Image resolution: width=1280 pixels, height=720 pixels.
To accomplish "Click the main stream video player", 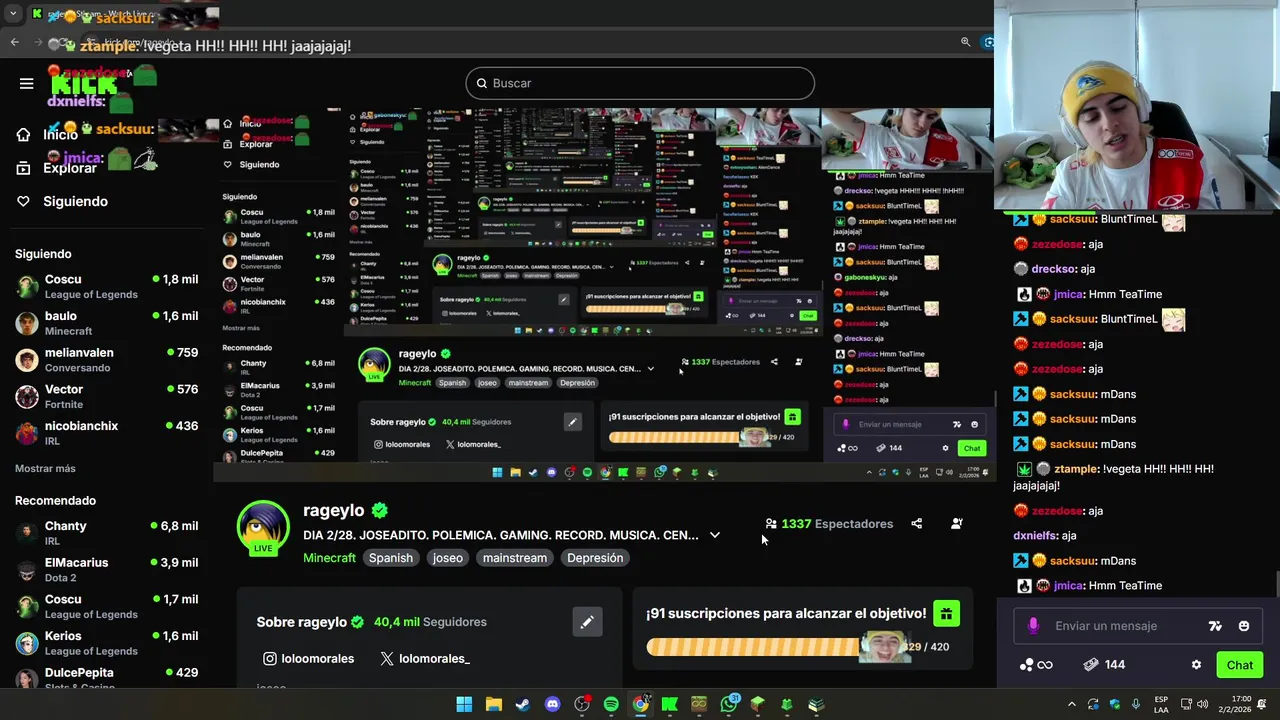I will tap(605, 294).
